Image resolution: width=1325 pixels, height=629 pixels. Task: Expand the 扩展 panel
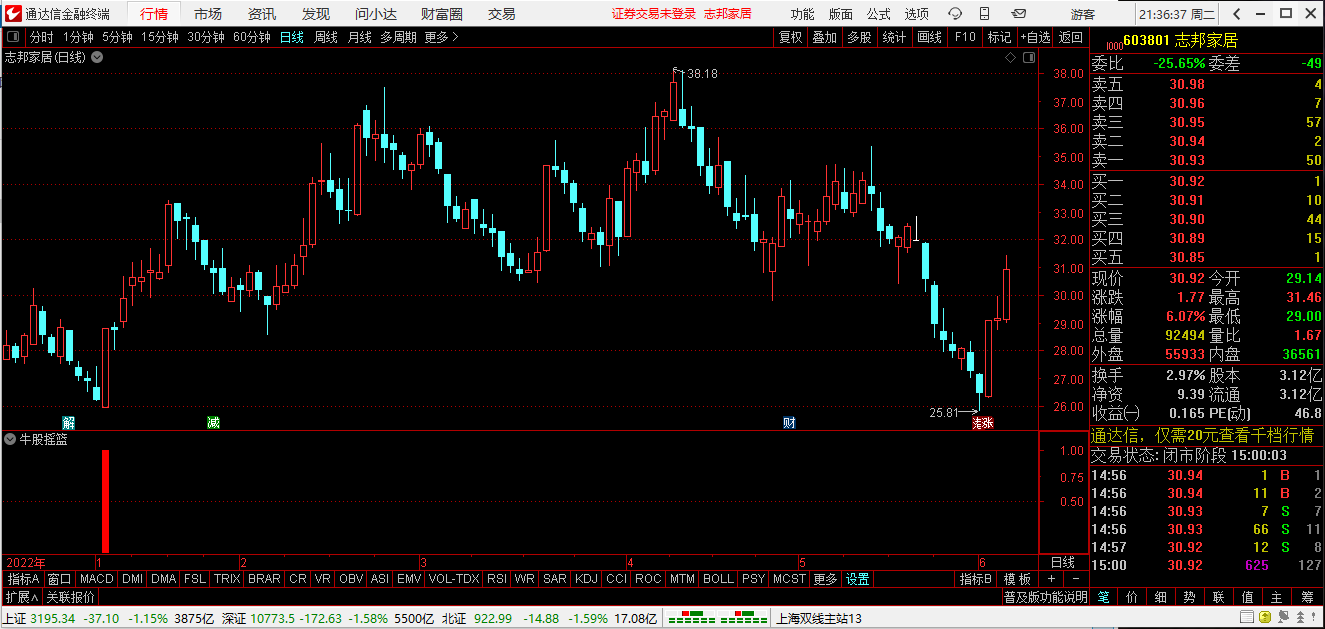pos(21,597)
